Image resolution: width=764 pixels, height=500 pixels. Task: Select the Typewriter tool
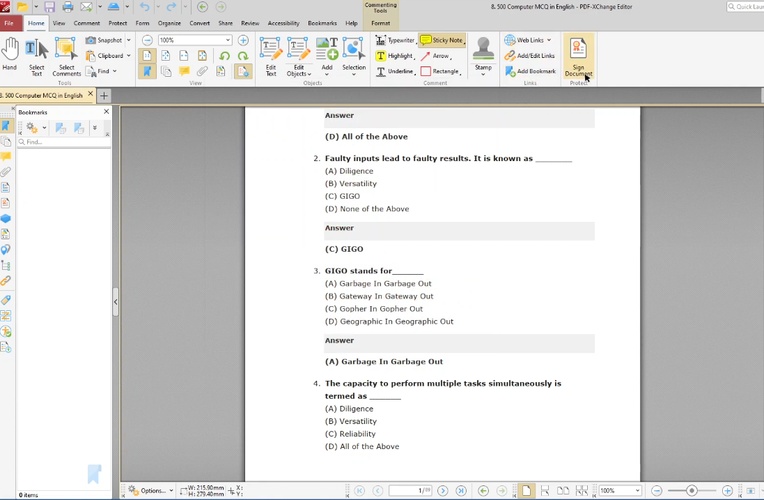395,40
